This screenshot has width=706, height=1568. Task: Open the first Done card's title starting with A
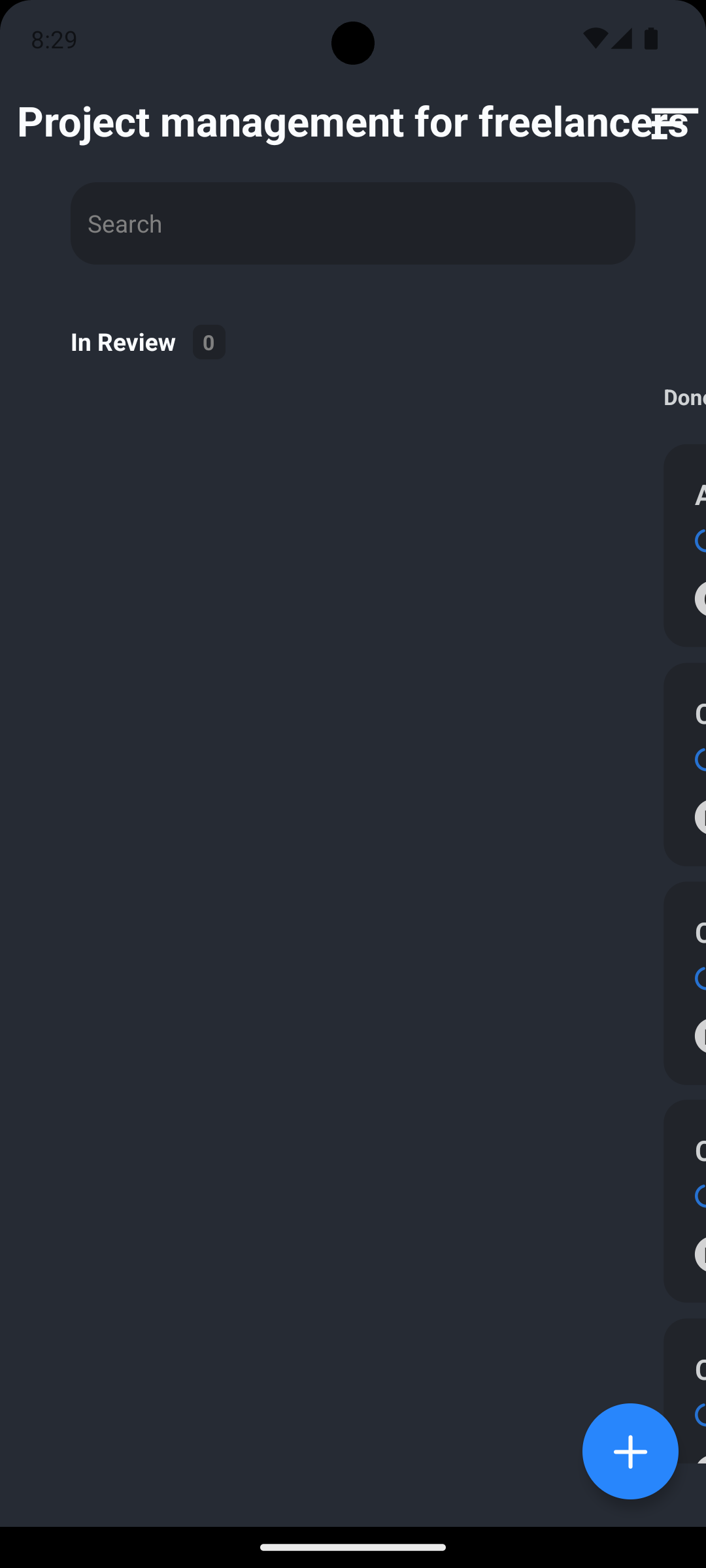(x=700, y=495)
